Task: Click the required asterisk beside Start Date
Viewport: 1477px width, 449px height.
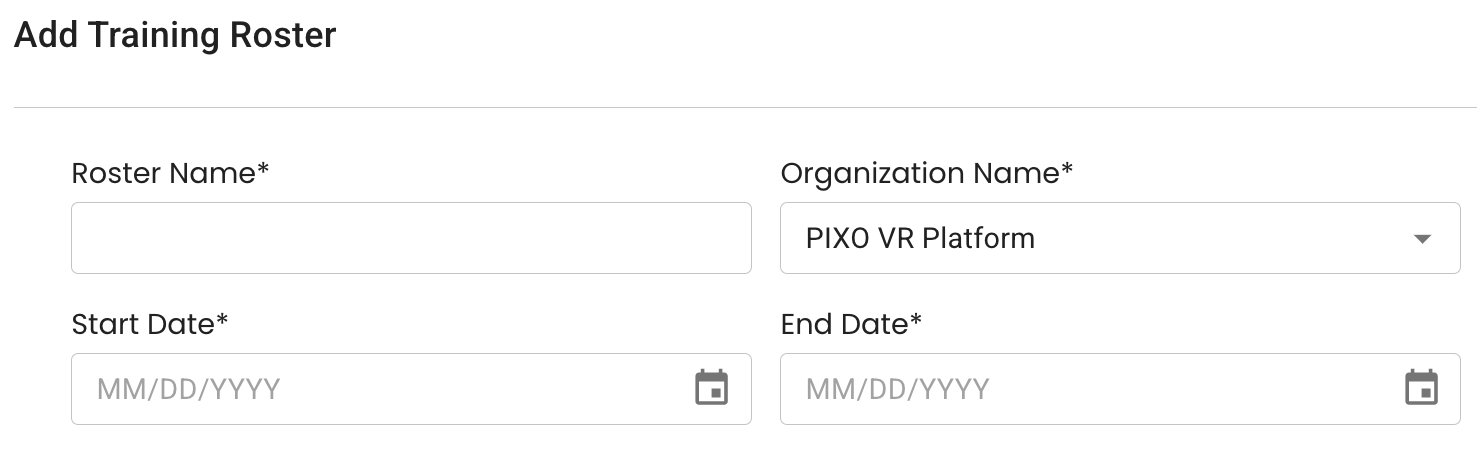Action: coord(222,321)
